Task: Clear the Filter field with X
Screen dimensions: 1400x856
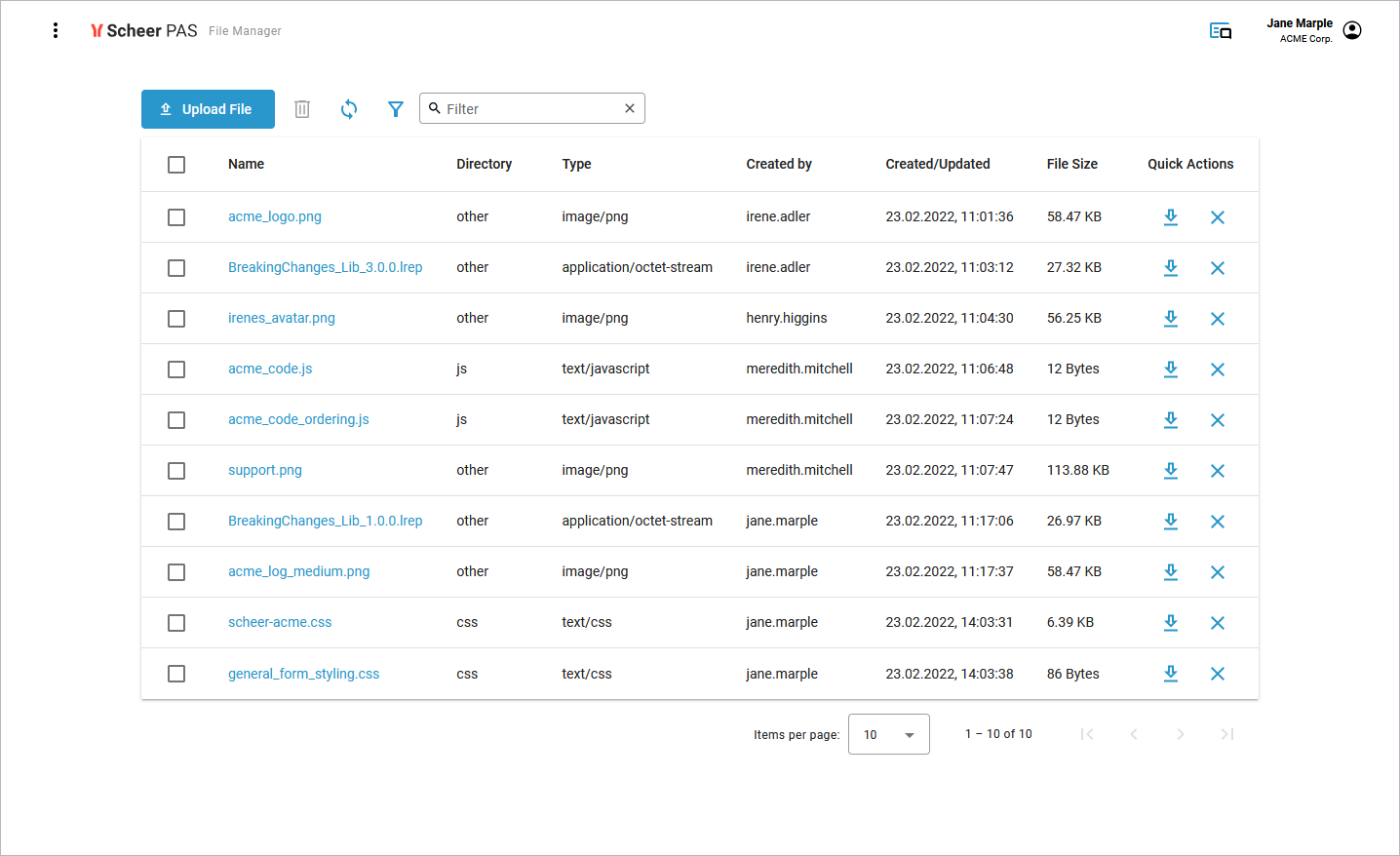Action: [x=630, y=108]
